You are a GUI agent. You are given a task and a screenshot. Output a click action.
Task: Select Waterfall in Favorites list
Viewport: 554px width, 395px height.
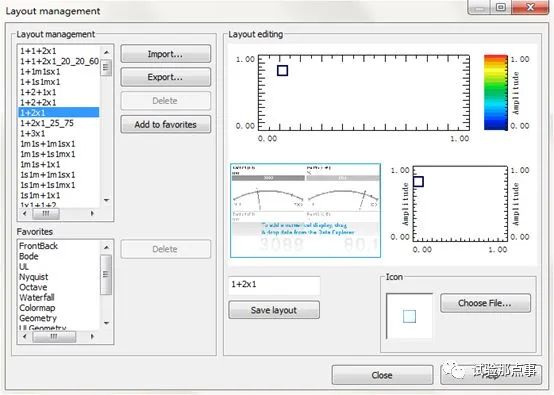[58, 297]
